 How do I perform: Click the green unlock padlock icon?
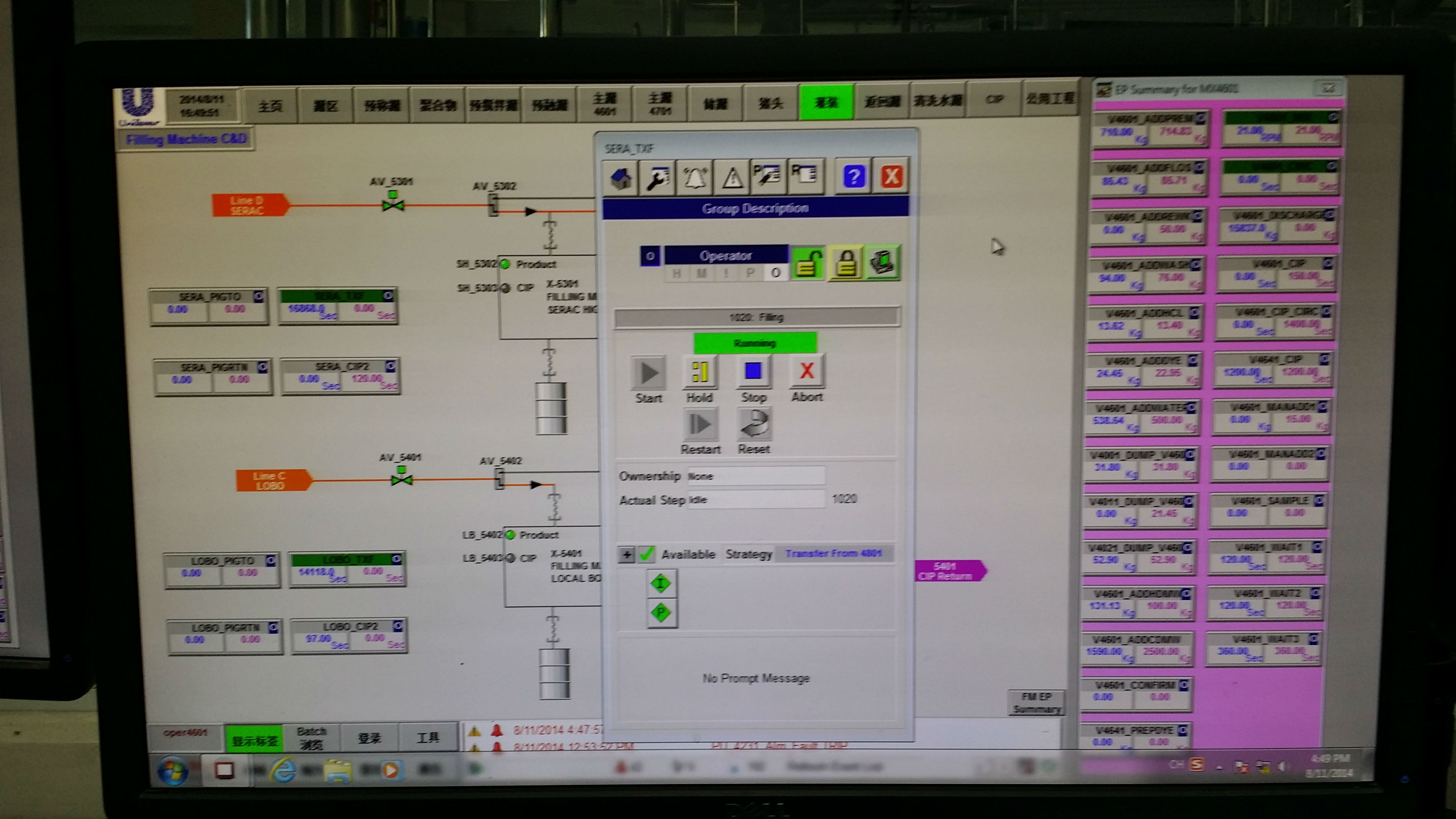point(808,263)
